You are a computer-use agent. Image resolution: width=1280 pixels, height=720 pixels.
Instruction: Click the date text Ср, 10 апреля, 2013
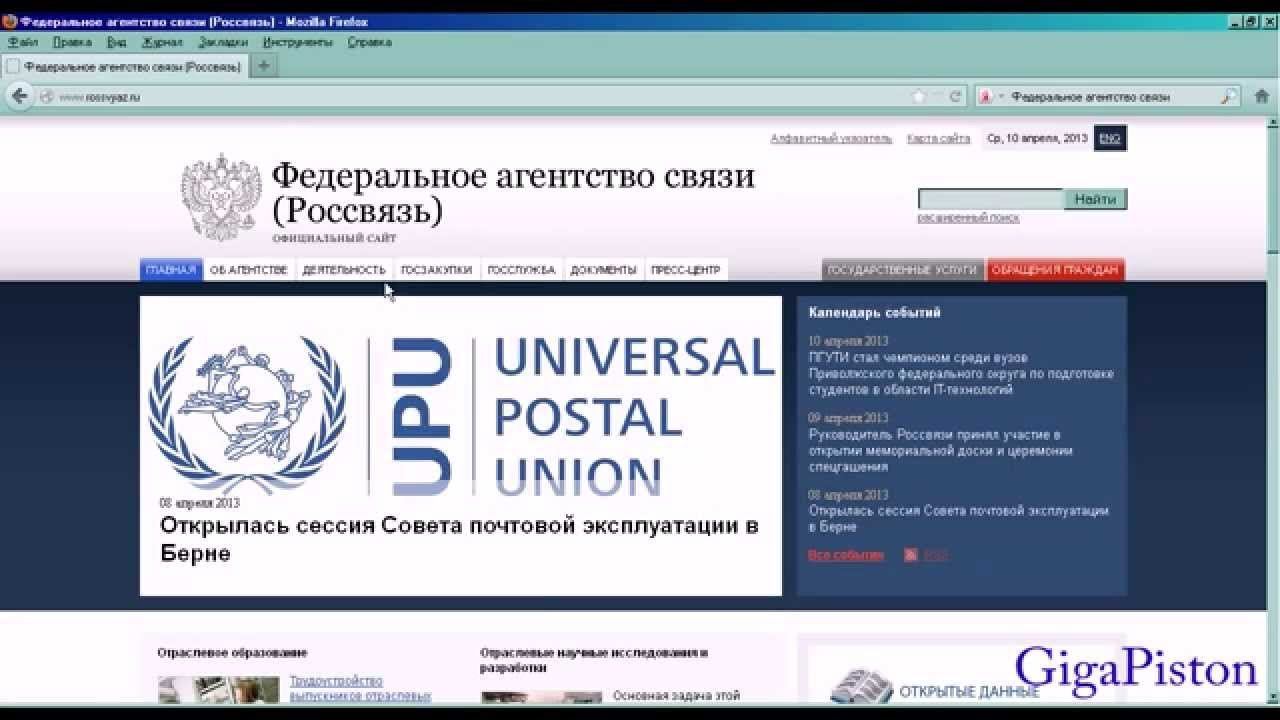point(1036,139)
